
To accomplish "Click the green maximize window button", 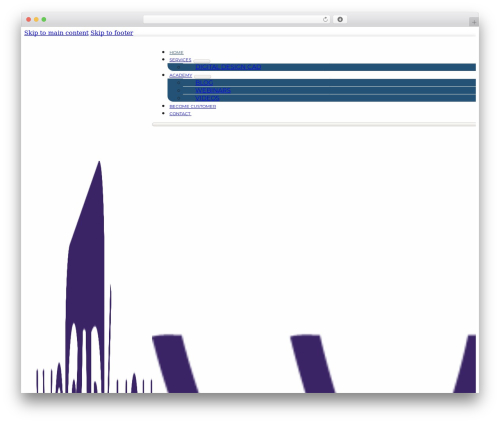I will coord(44,19).
